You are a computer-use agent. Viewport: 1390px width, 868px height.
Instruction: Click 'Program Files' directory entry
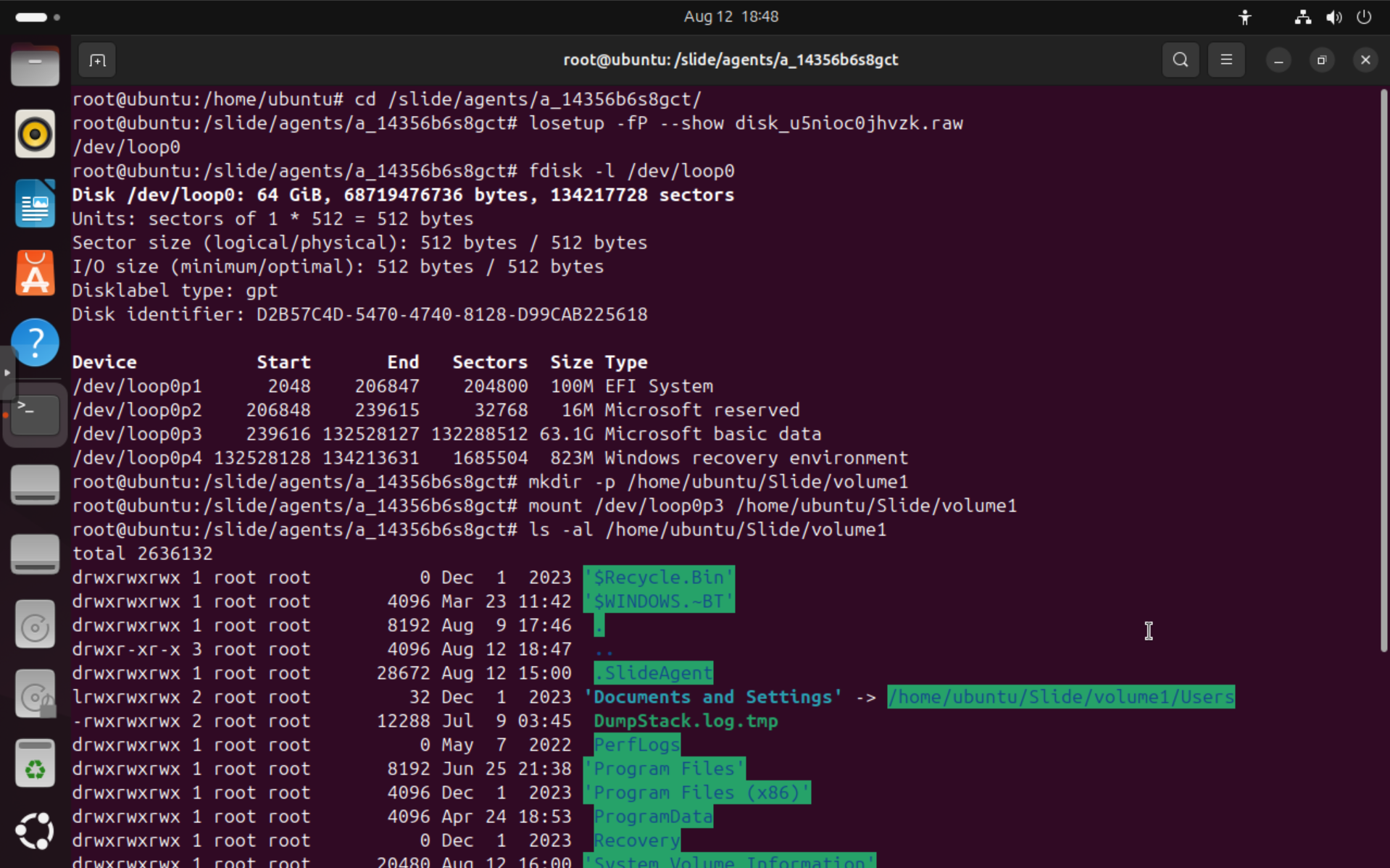coord(664,769)
